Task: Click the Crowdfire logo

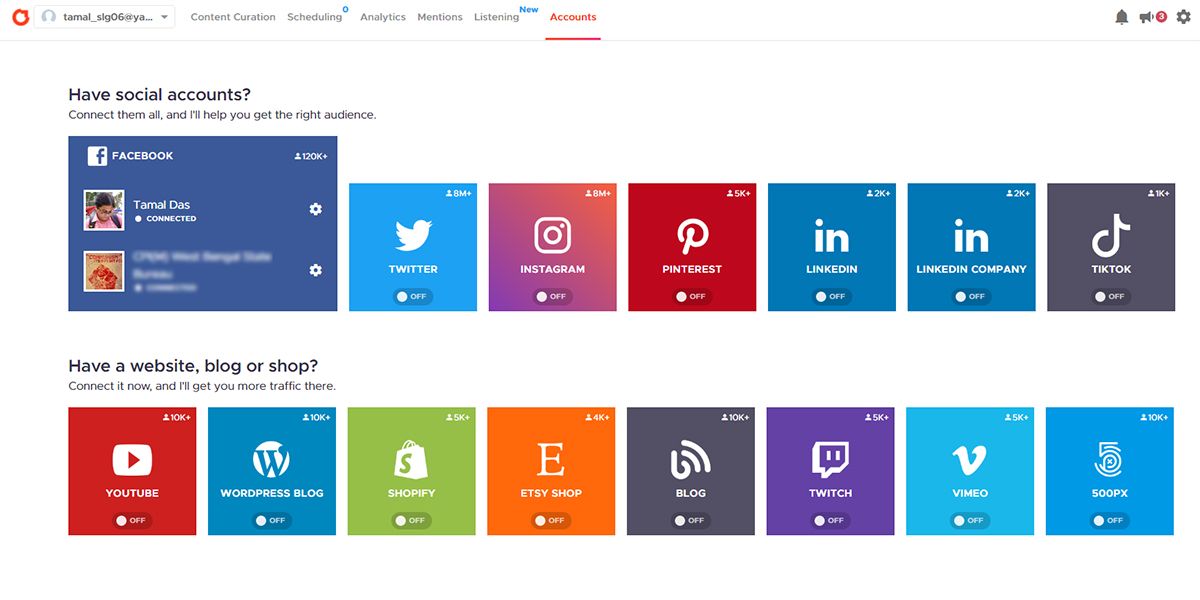Action: [x=19, y=16]
